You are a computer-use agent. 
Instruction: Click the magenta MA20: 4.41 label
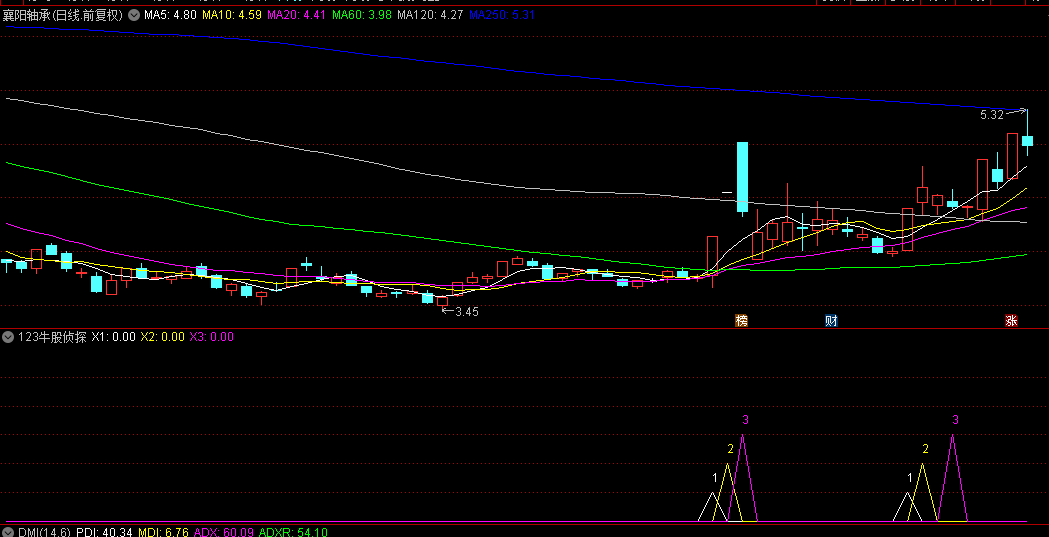295,15
